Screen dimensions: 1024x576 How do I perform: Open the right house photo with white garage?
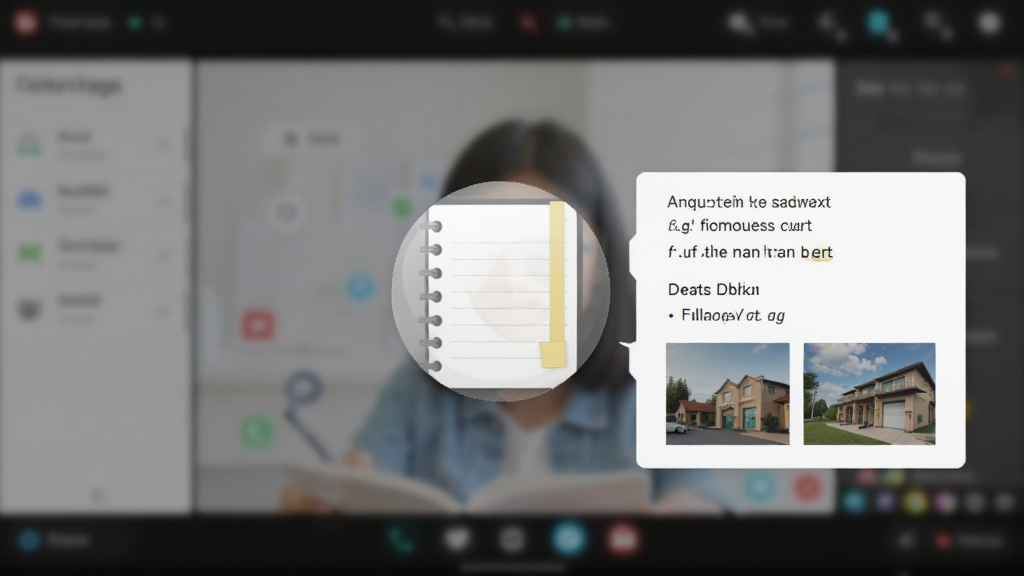tap(869, 394)
